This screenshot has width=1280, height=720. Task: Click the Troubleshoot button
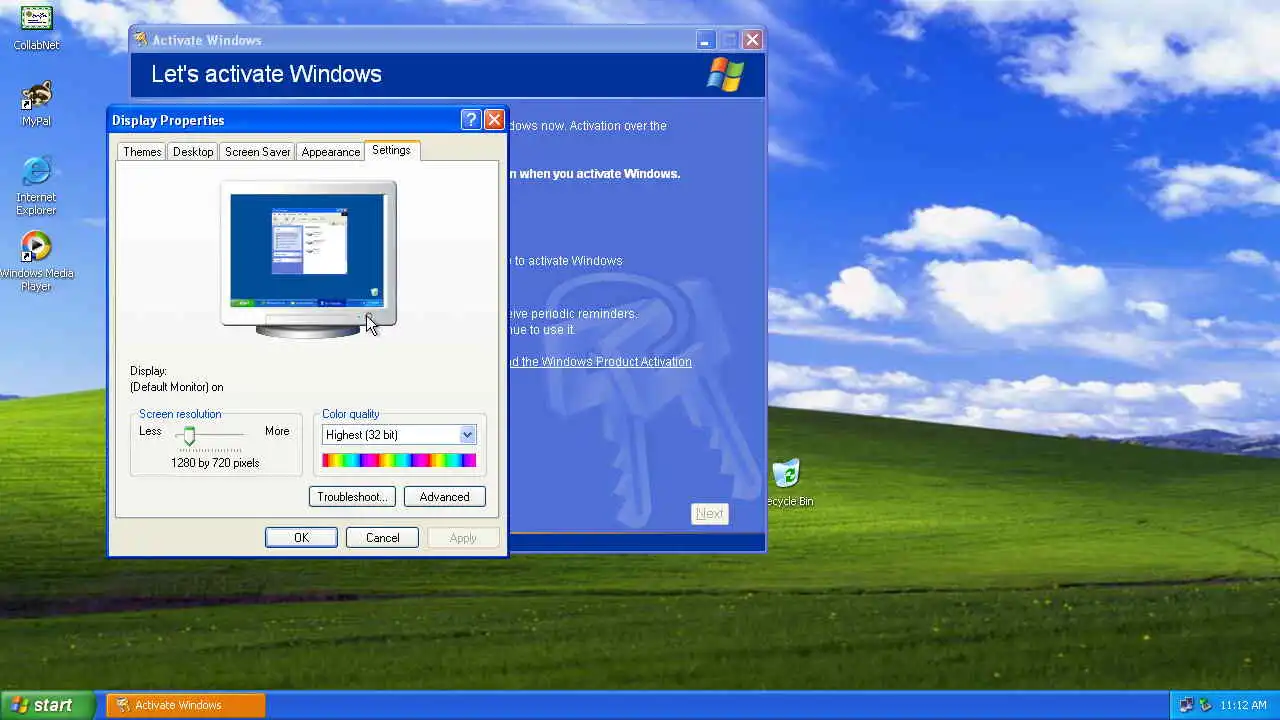(352, 497)
